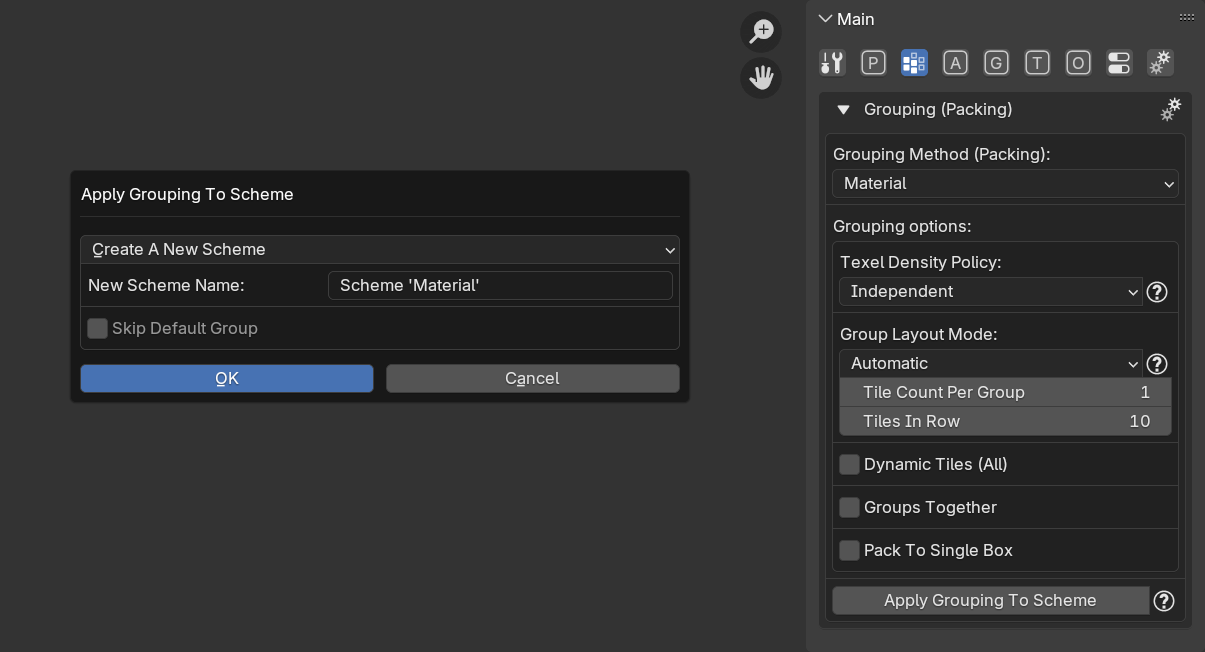Click the zoom magnifier icon in viewport
This screenshot has height=652, width=1205.
(x=761, y=31)
